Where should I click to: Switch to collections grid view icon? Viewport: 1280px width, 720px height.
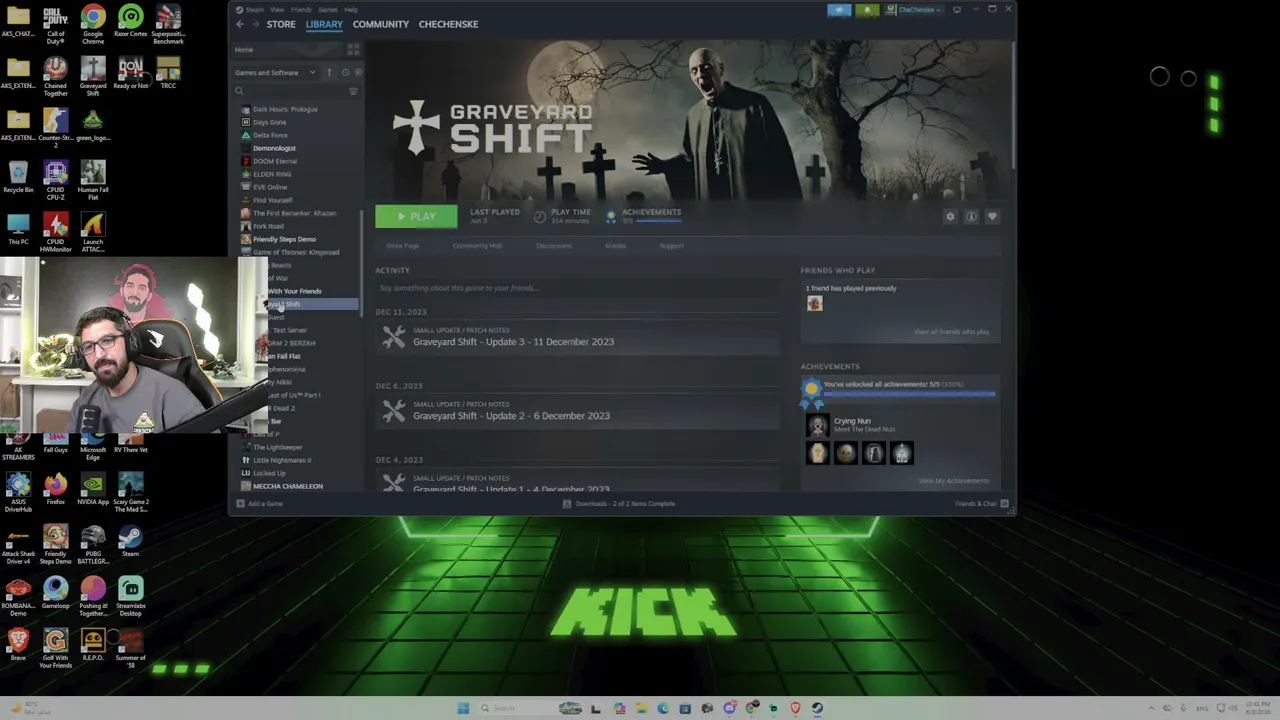pyautogui.click(x=353, y=50)
